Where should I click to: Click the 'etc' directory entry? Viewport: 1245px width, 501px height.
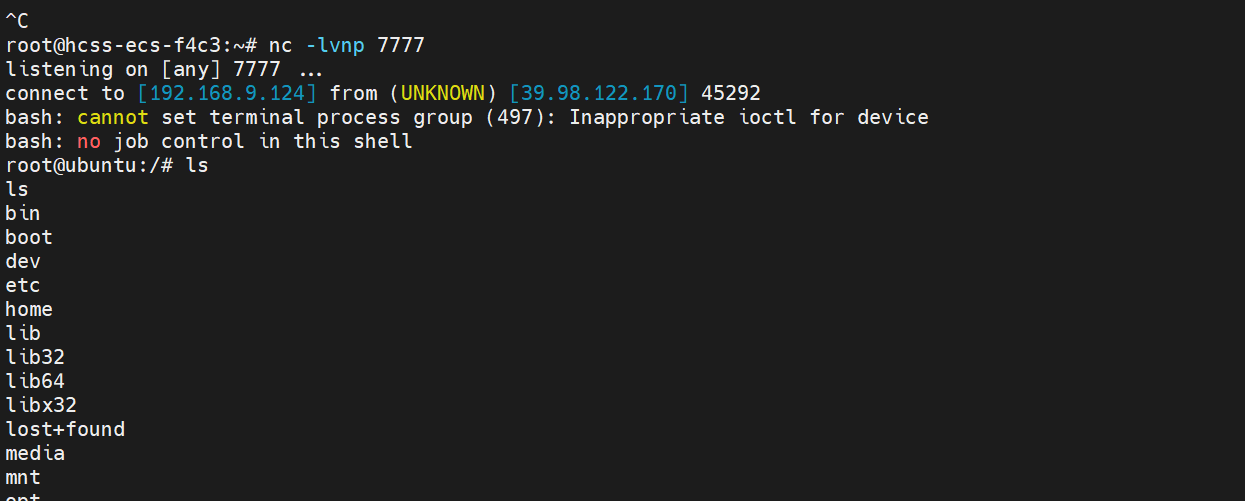pos(23,285)
